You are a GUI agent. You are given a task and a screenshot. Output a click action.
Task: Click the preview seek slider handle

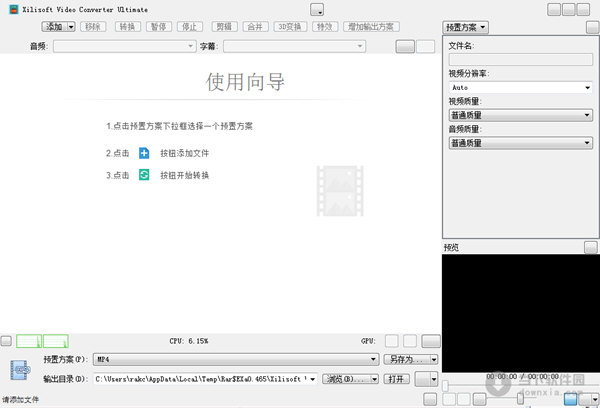445,385
